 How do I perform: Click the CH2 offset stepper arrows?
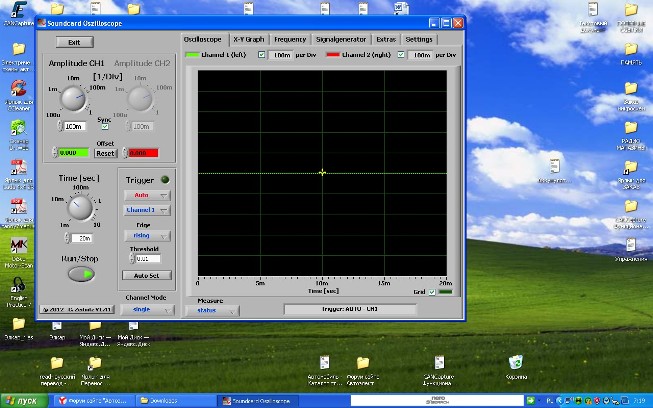[x=125, y=153]
